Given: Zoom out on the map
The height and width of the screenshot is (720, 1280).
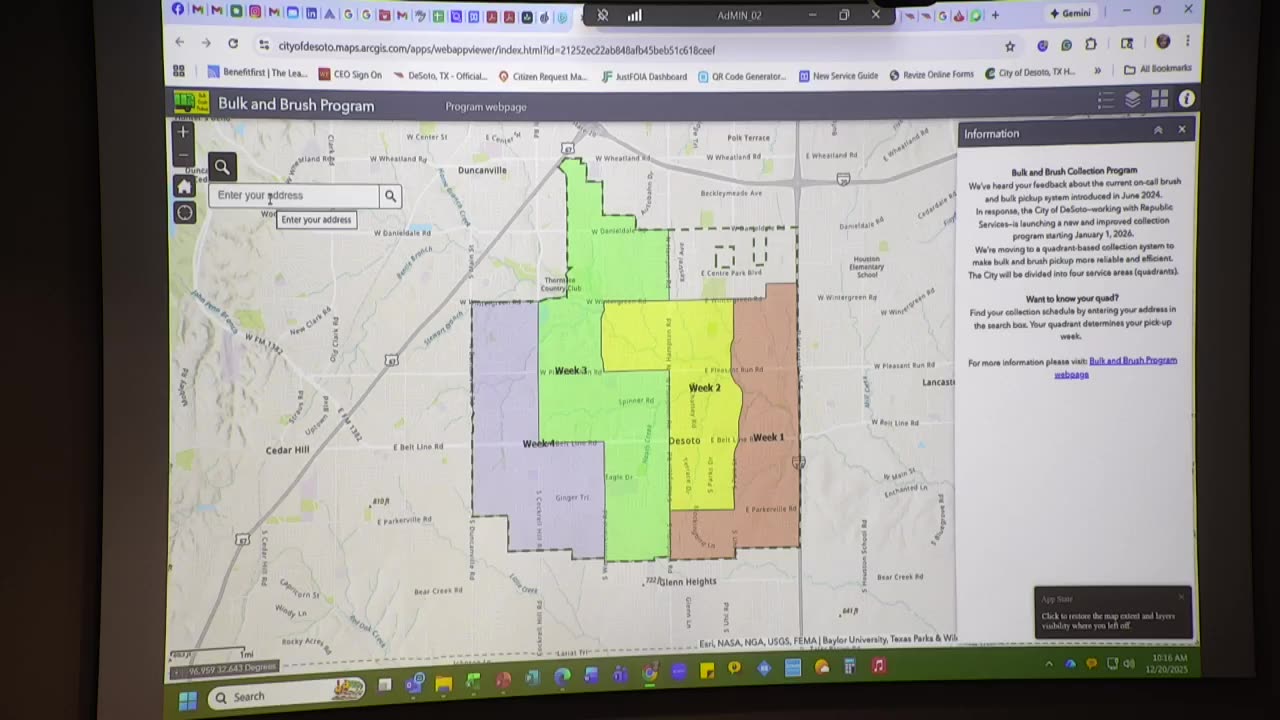Looking at the screenshot, I should tap(183, 155).
